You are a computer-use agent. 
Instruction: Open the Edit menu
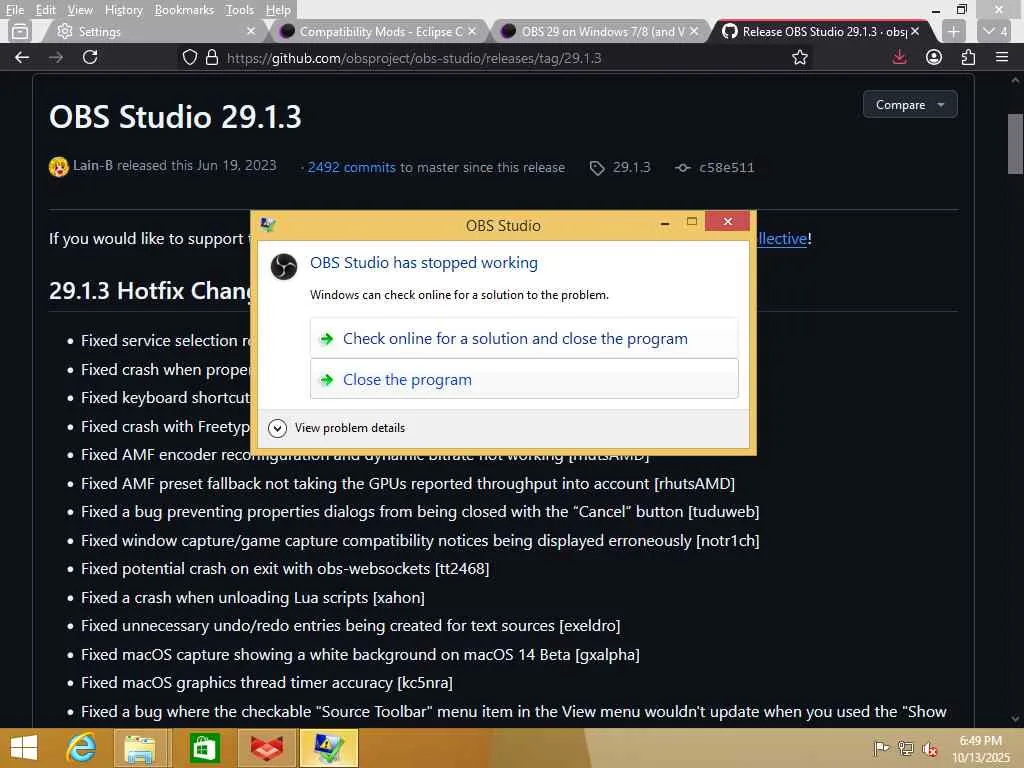[x=45, y=10]
